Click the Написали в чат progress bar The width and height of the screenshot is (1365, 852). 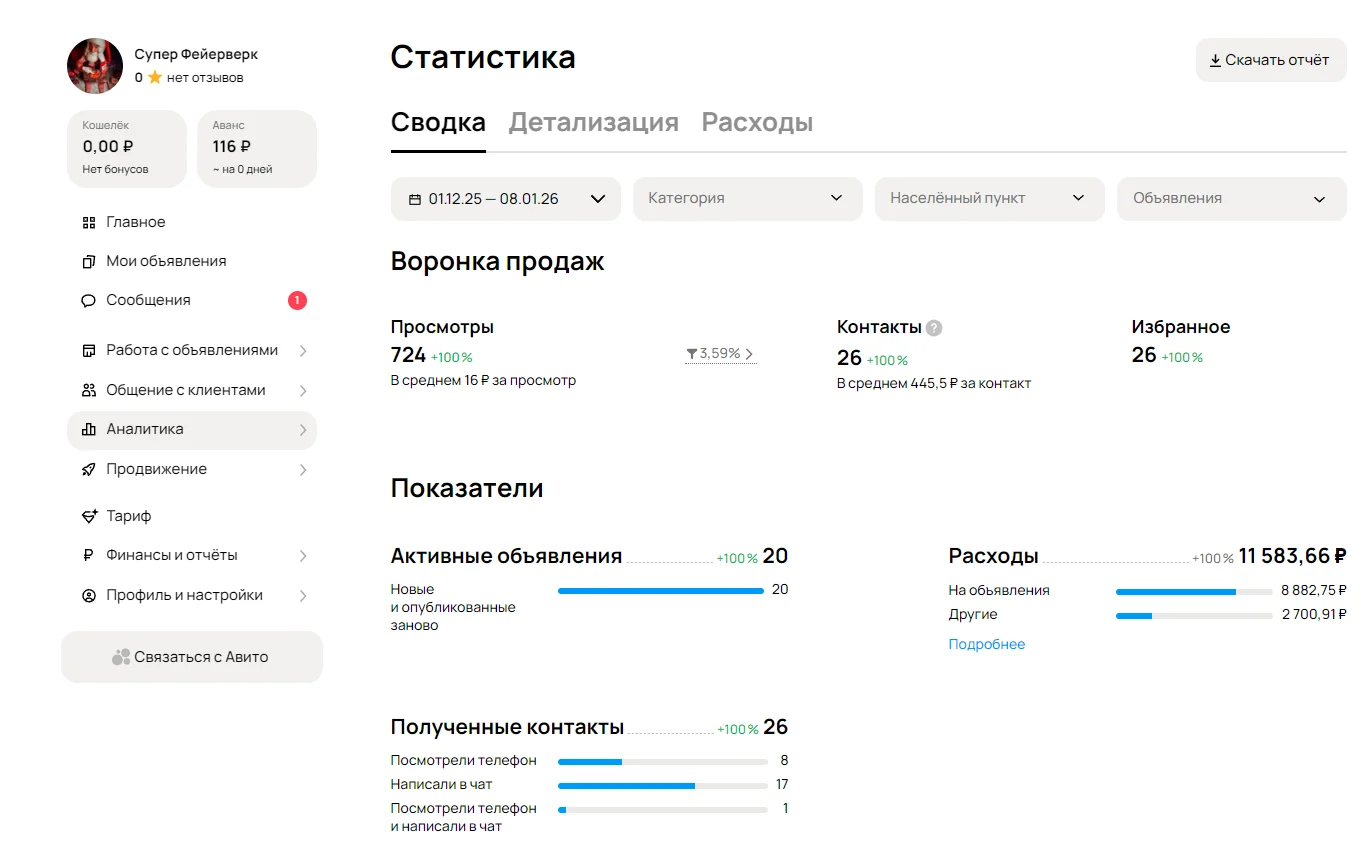663,786
